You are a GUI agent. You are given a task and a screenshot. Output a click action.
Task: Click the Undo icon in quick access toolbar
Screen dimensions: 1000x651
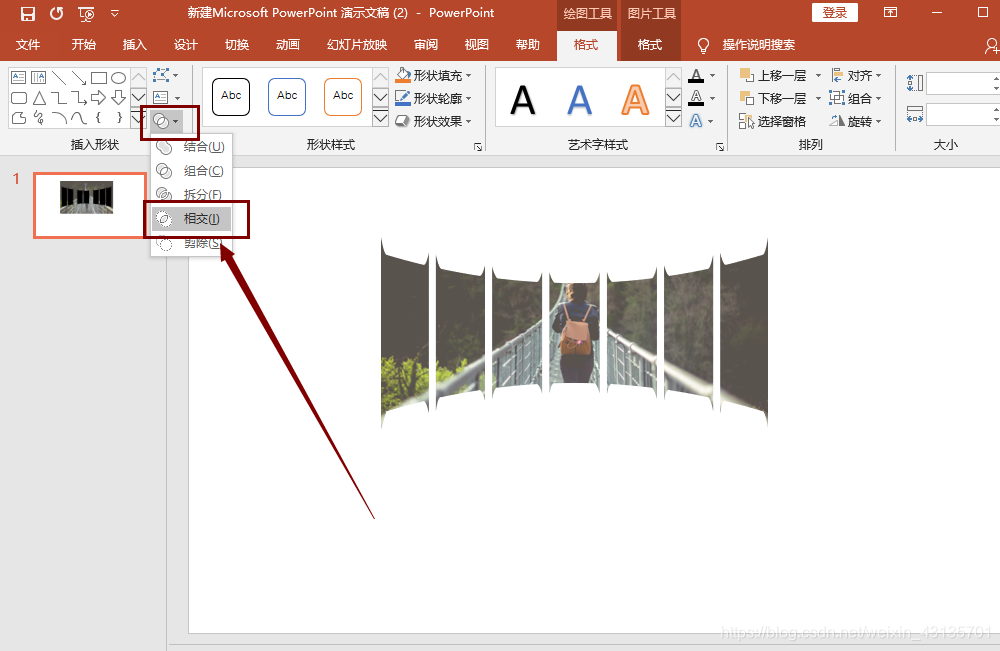56,13
